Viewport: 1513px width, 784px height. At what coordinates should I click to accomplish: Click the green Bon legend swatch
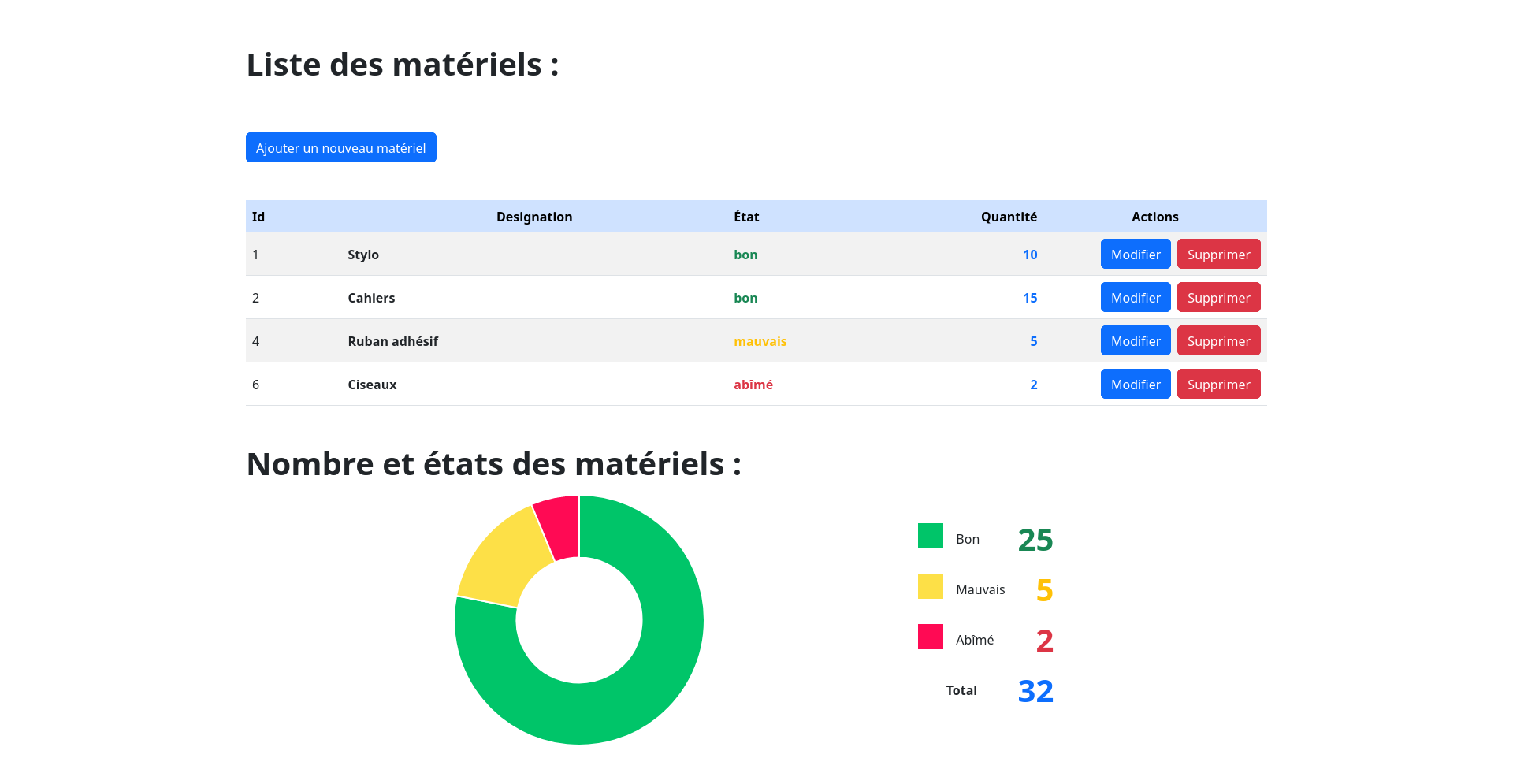(x=930, y=535)
